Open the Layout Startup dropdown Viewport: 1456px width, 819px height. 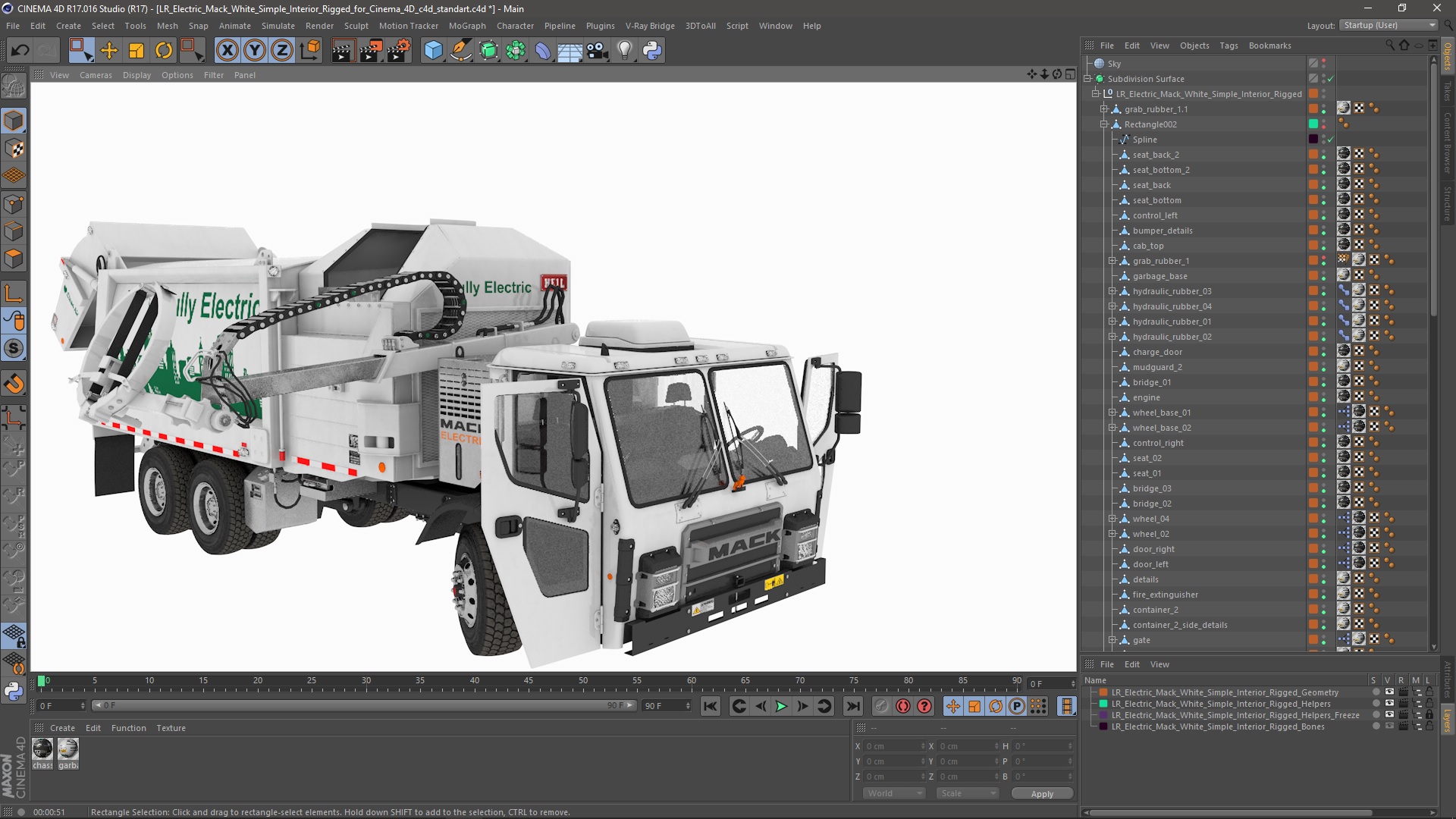pyautogui.click(x=1389, y=25)
